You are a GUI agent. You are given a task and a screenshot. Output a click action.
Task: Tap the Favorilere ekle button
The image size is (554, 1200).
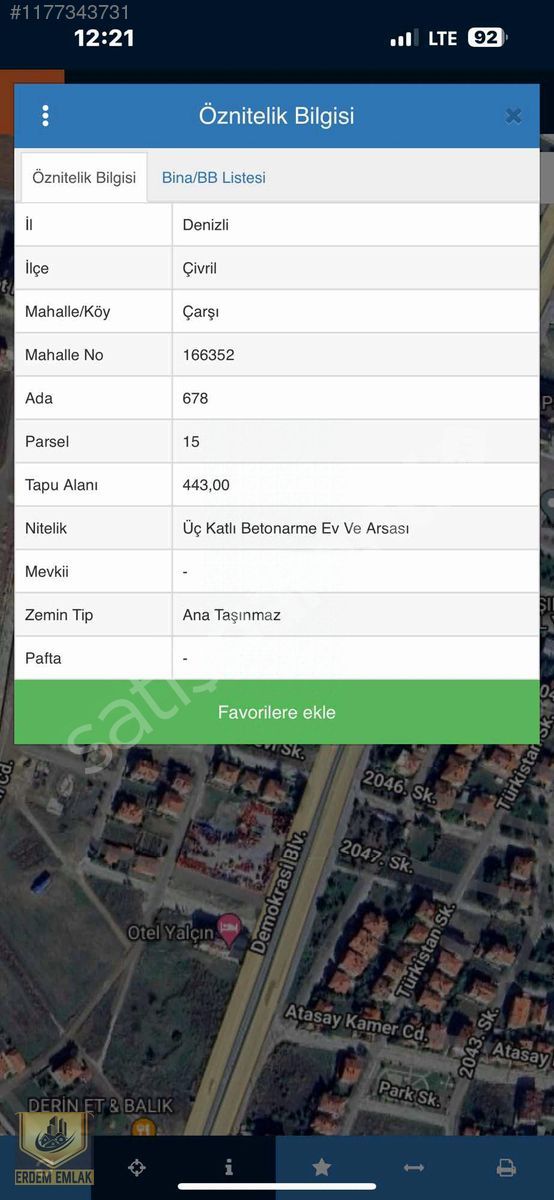[277, 712]
